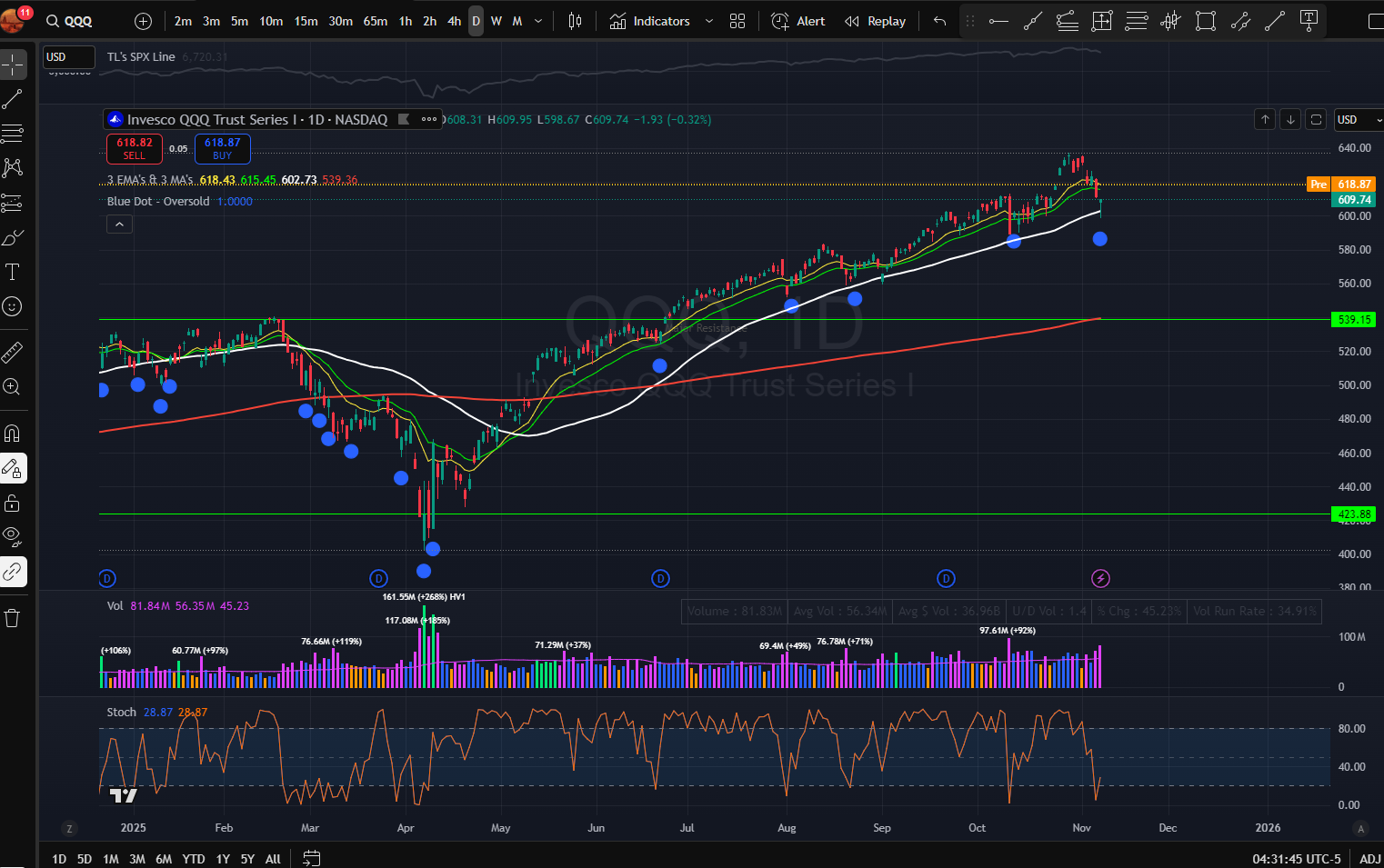Select the Stoch indicator legend
Screen dimensions: 1384x868
(x=121, y=712)
